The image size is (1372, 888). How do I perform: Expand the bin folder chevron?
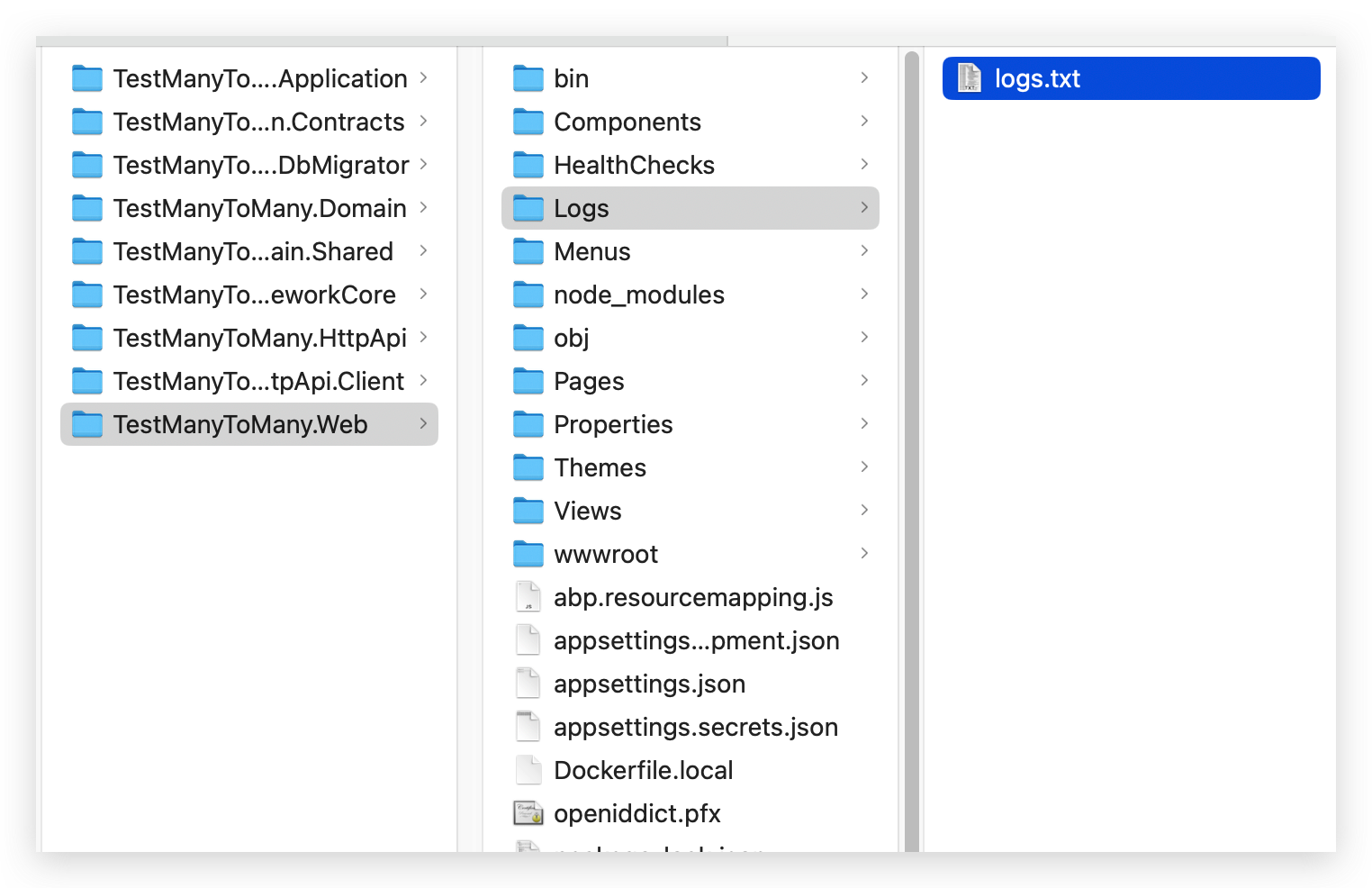864,78
